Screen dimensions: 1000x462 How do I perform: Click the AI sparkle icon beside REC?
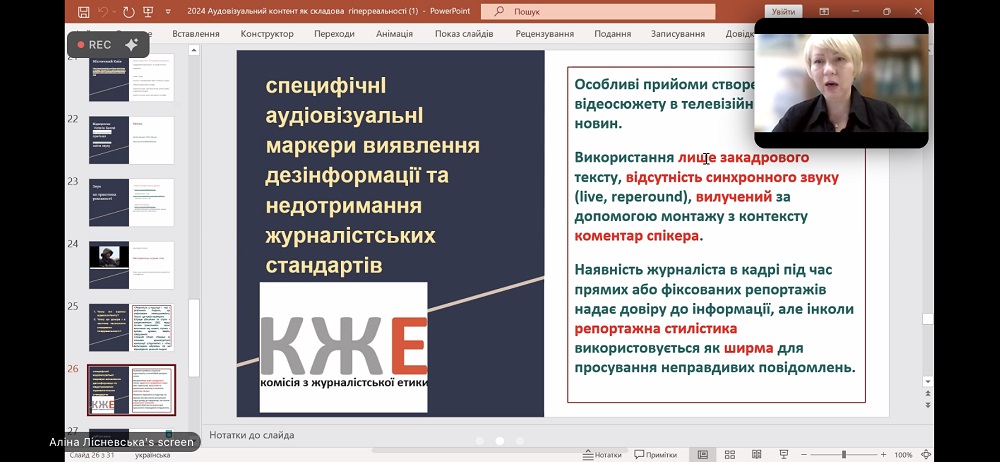tap(131, 45)
